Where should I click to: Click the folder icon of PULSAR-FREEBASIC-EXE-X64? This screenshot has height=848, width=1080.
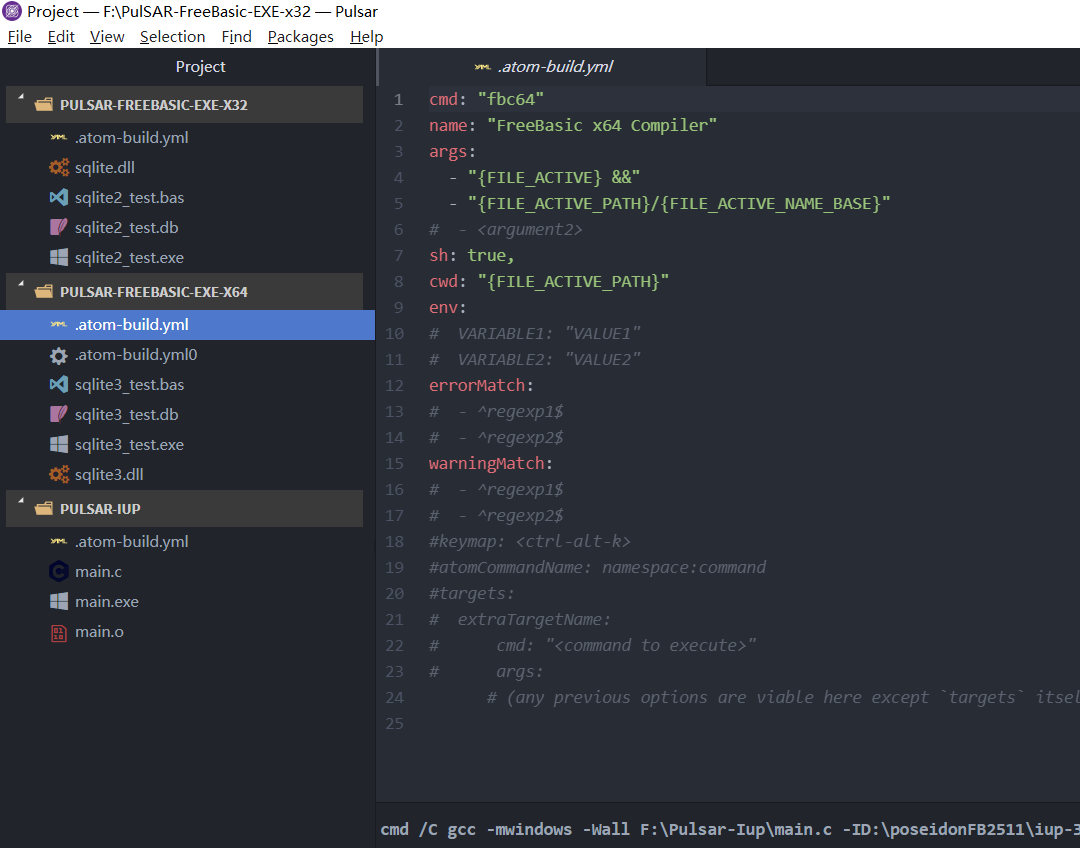tap(43, 292)
